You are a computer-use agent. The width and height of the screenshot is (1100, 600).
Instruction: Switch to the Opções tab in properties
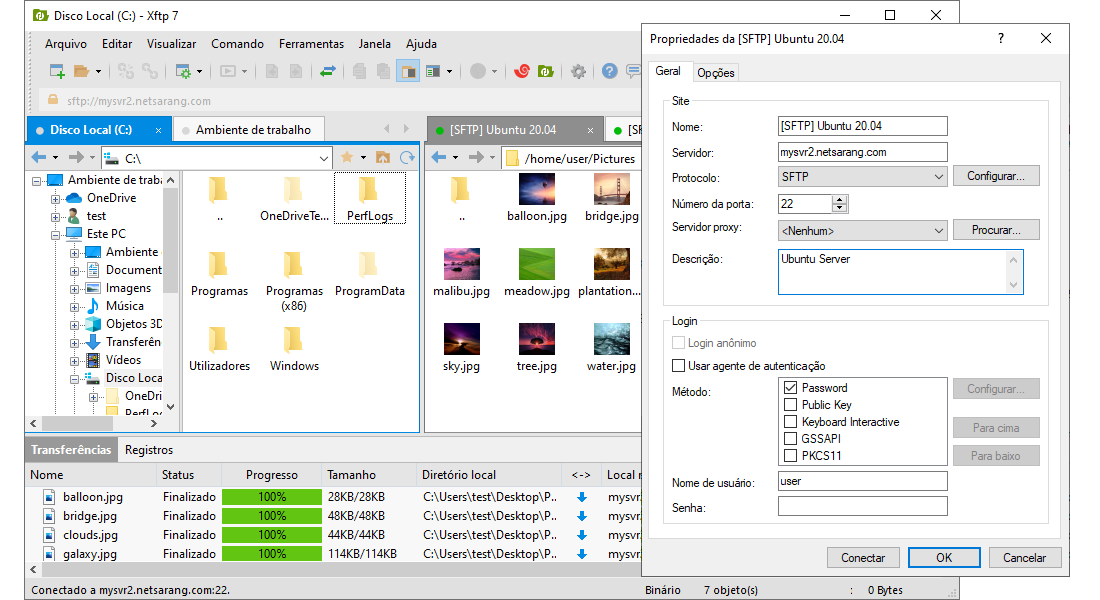(716, 72)
